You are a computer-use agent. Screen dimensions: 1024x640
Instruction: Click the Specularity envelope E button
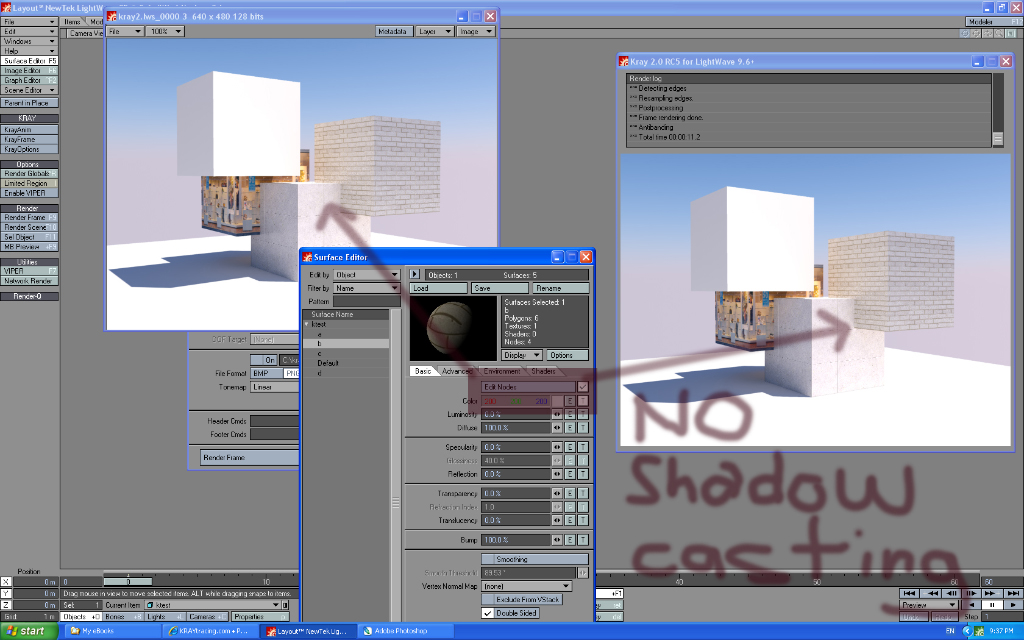pos(570,447)
